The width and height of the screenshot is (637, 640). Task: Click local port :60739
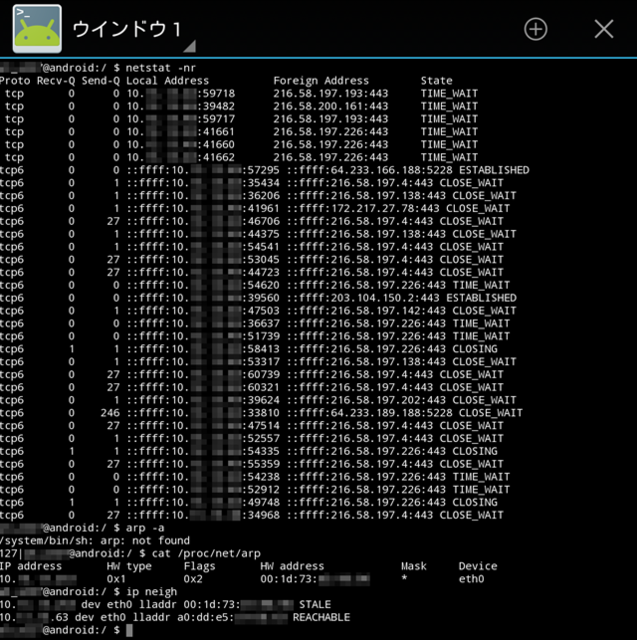[x=261, y=374]
